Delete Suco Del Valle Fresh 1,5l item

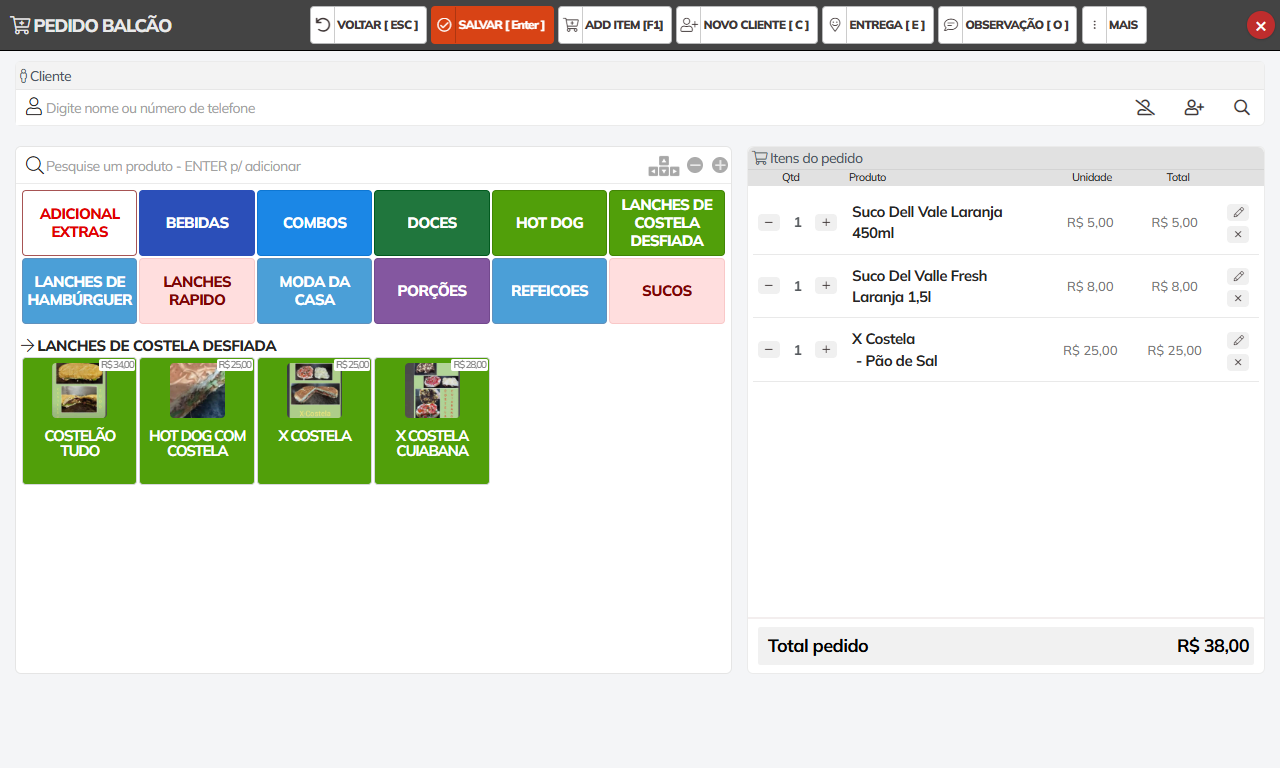coord(1237,298)
